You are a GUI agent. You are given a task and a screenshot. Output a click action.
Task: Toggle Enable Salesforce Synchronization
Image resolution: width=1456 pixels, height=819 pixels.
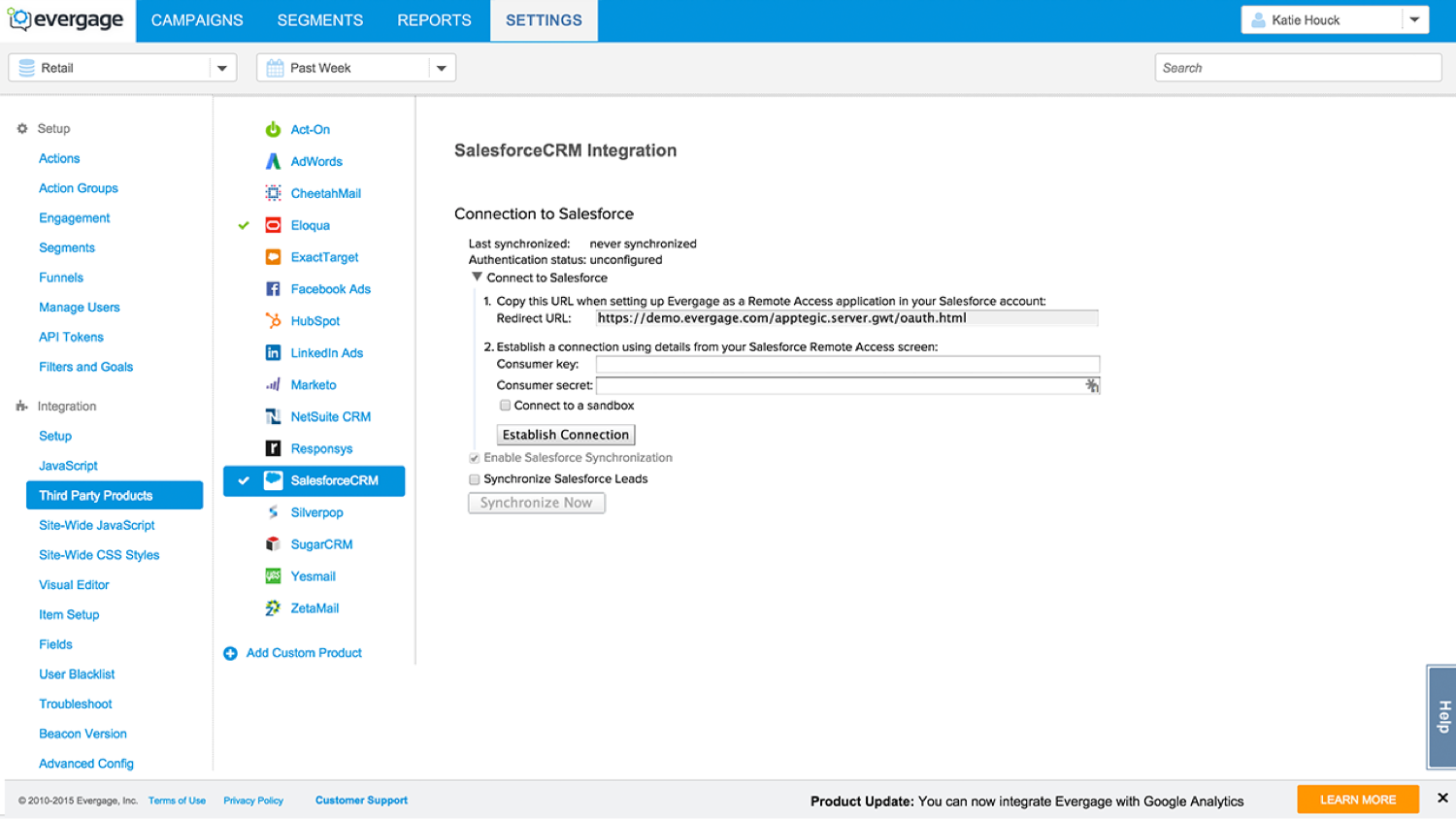pyautogui.click(x=474, y=457)
